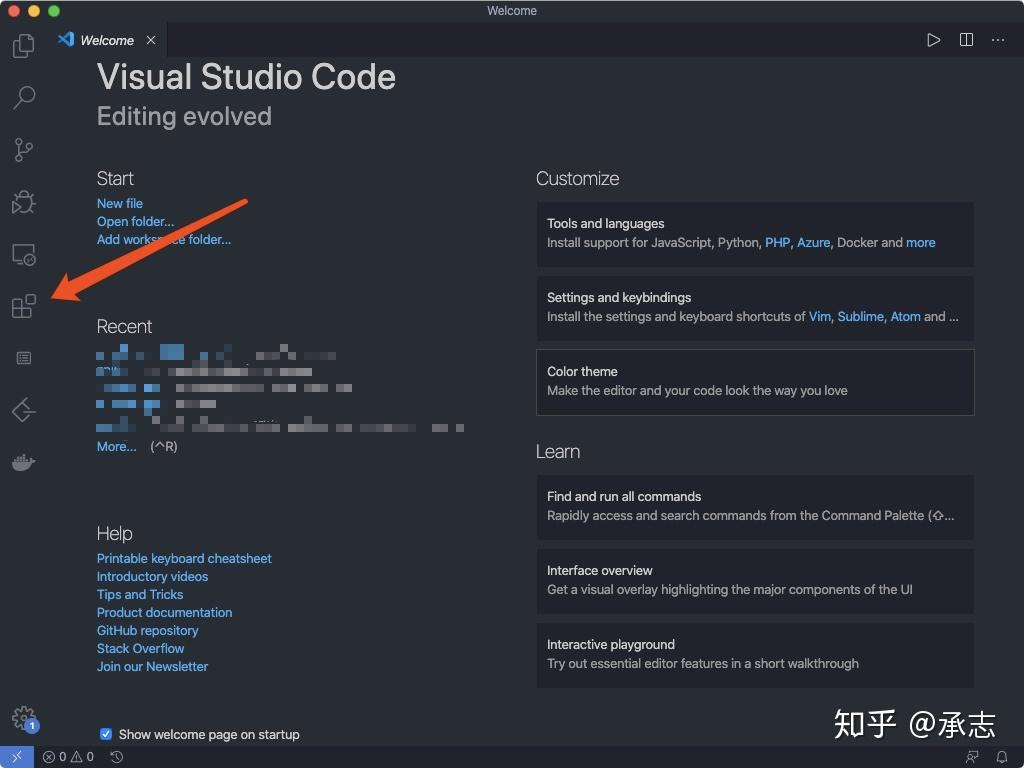
Task: Open the Run and Debug view
Action: [22, 201]
